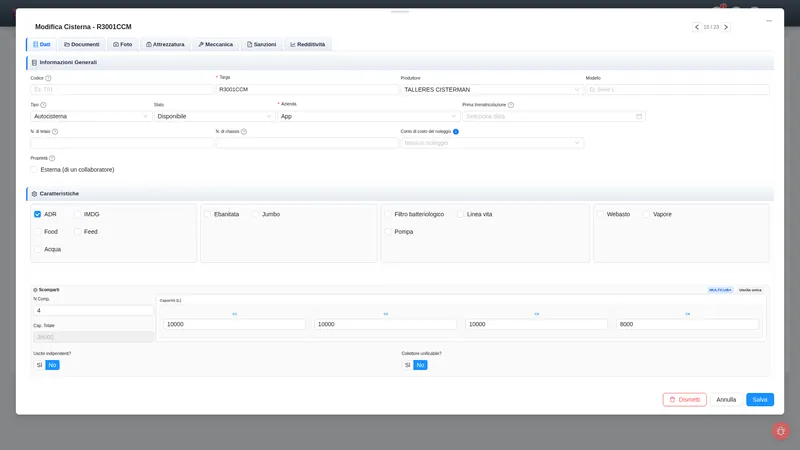
Task: Check the Pompa checkbox
Action: pyautogui.click(x=388, y=232)
